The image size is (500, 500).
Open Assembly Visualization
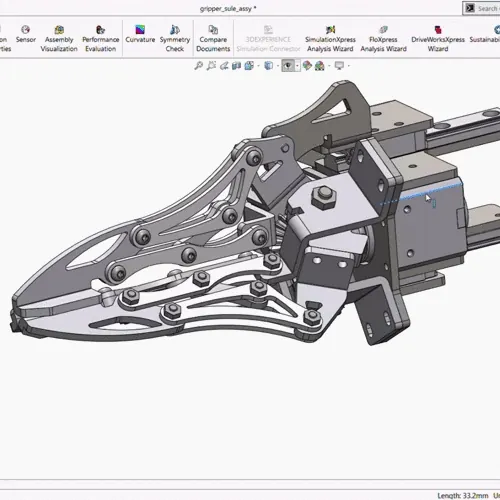[59, 39]
